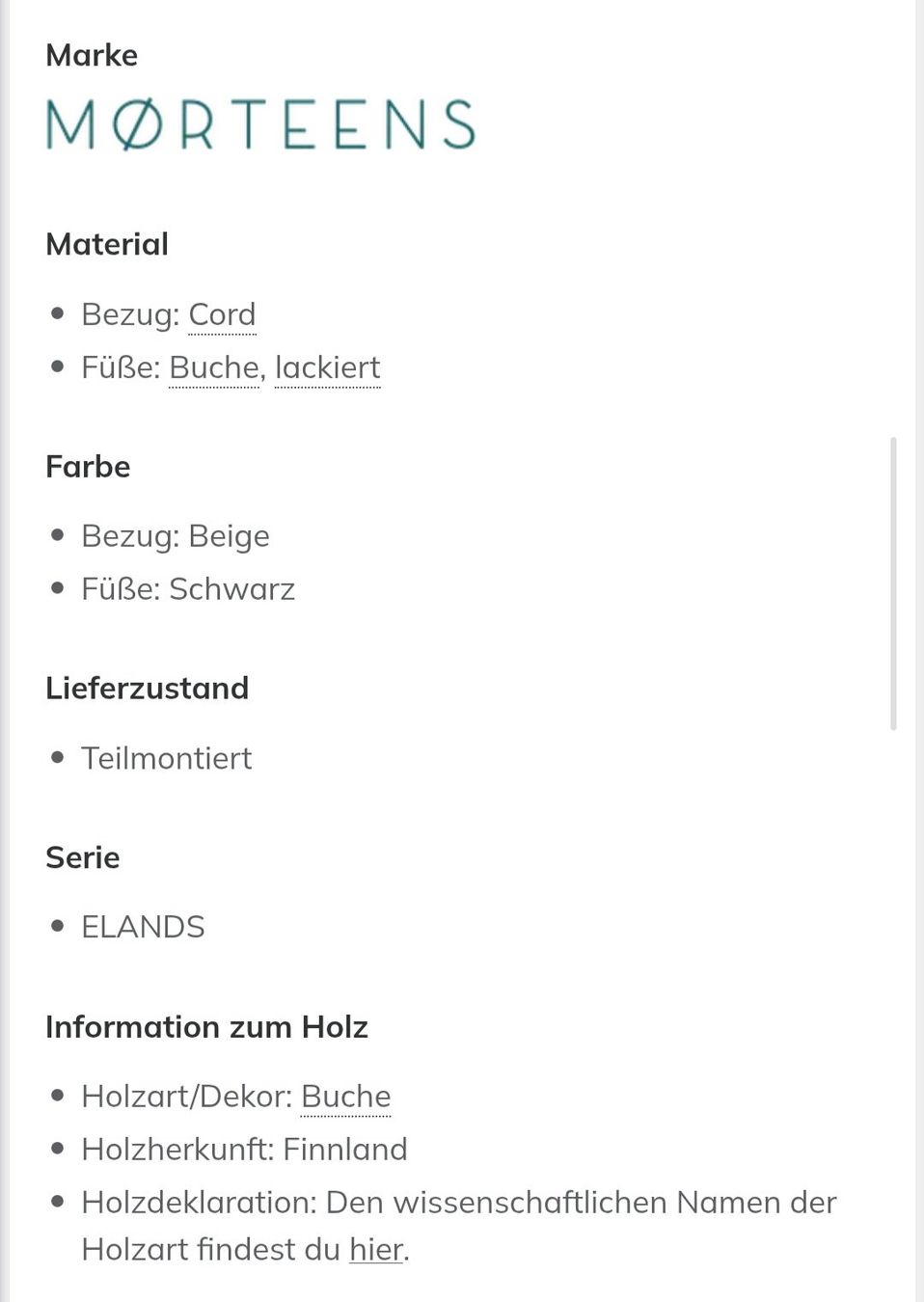Viewport: 924px width, 1302px height.
Task: Click the 'Holzherkunft: Finnland' entry
Action: [245, 1150]
